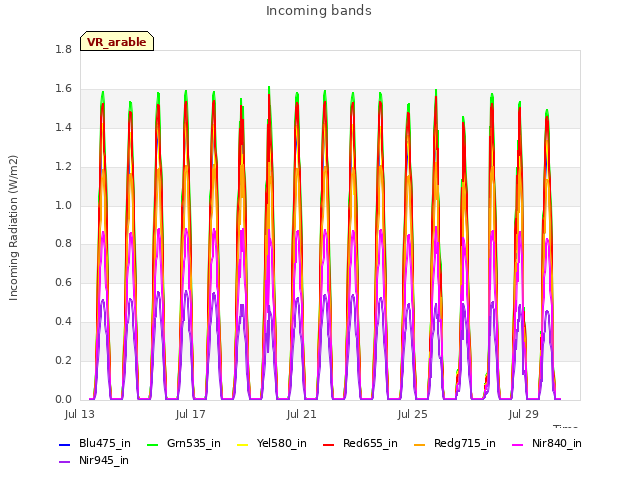Select the Redg715_in legend entry

point(455,443)
